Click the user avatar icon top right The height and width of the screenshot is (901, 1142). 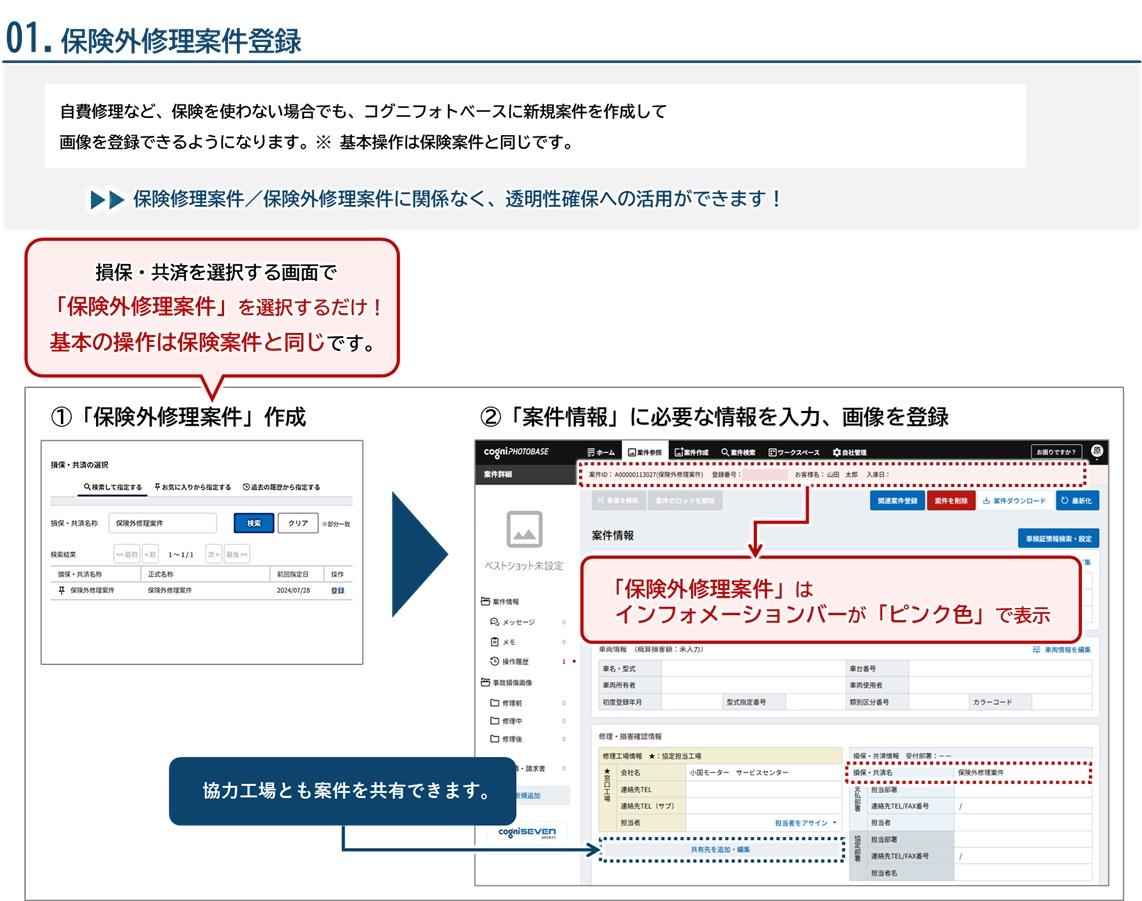pyautogui.click(x=1095, y=451)
